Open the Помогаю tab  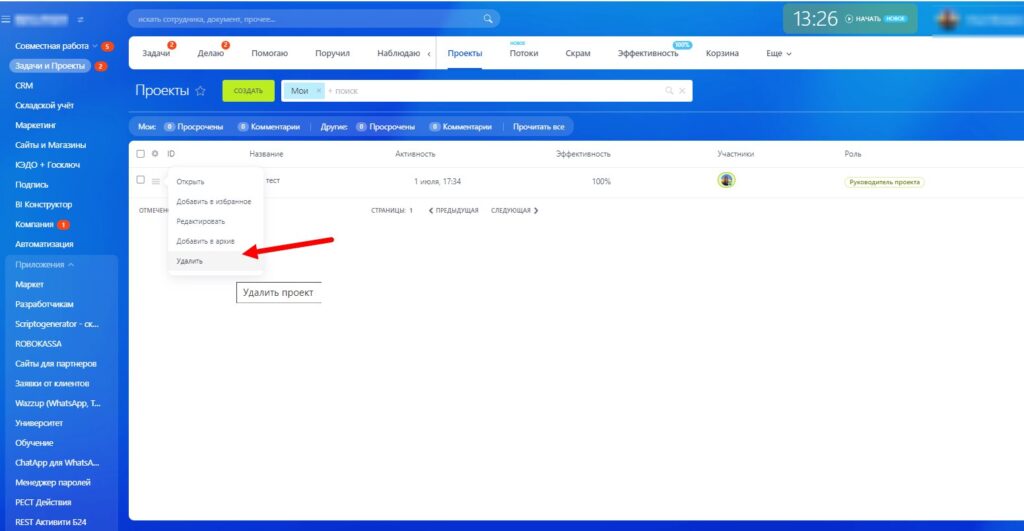coord(270,54)
